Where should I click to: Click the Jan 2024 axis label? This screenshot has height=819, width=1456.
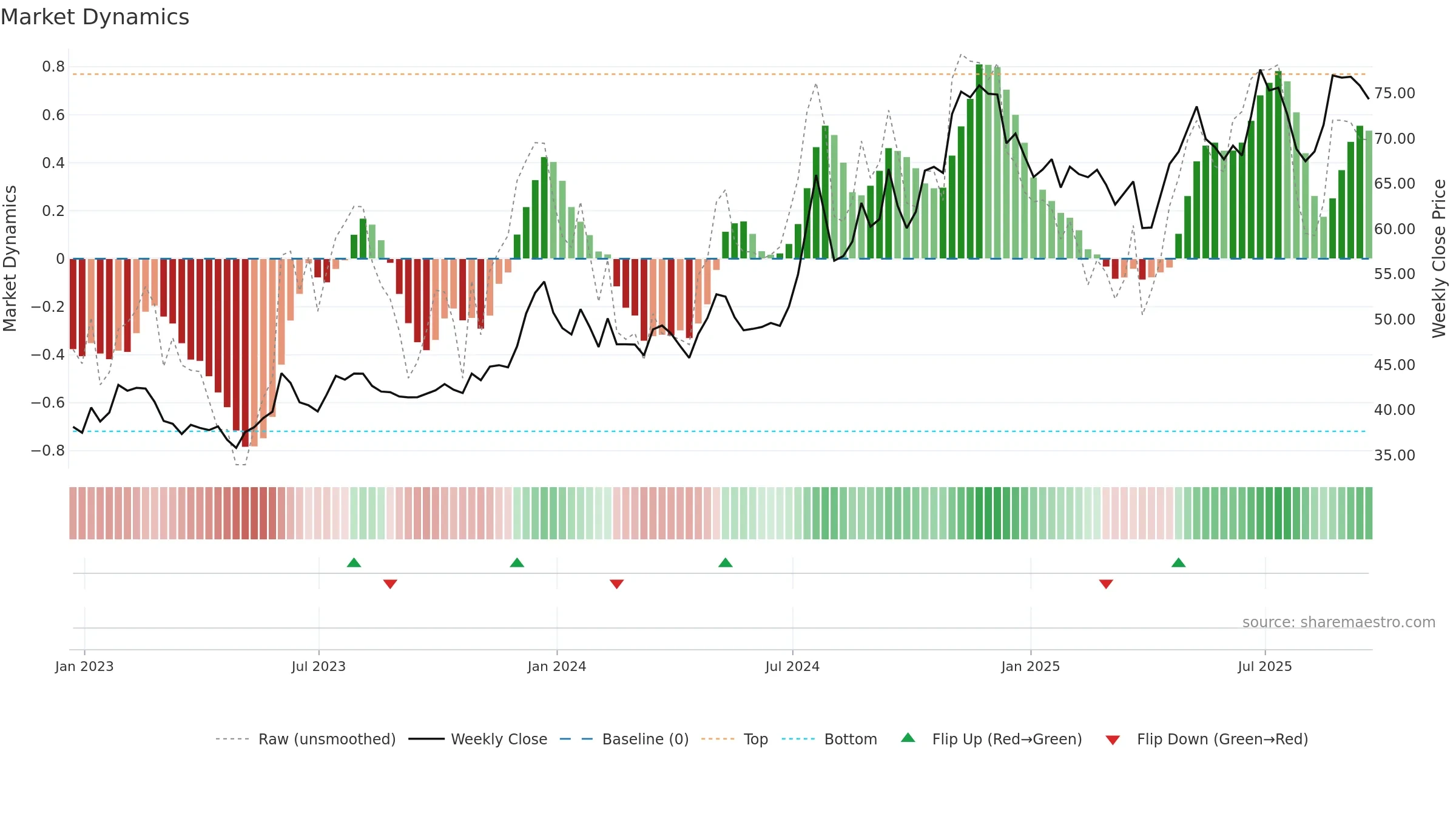[x=557, y=666]
